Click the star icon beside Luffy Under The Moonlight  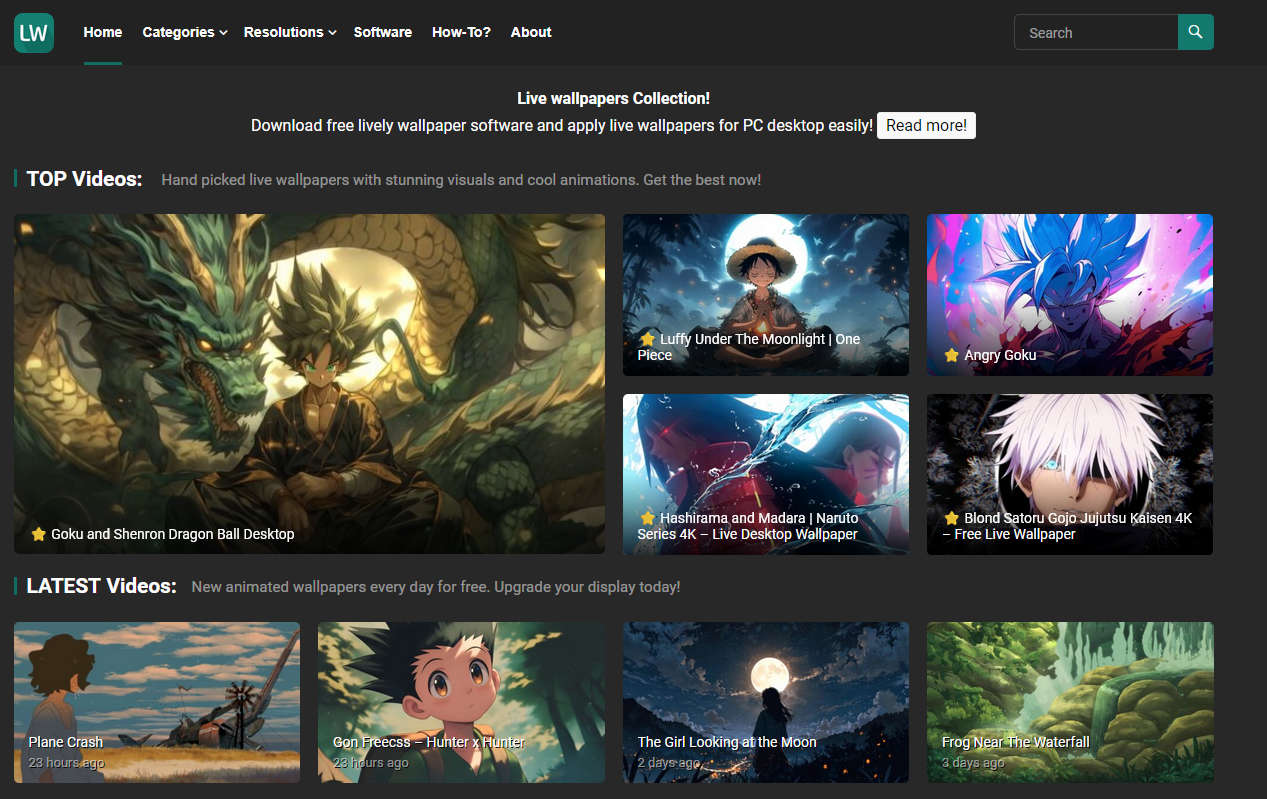point(647,339)
